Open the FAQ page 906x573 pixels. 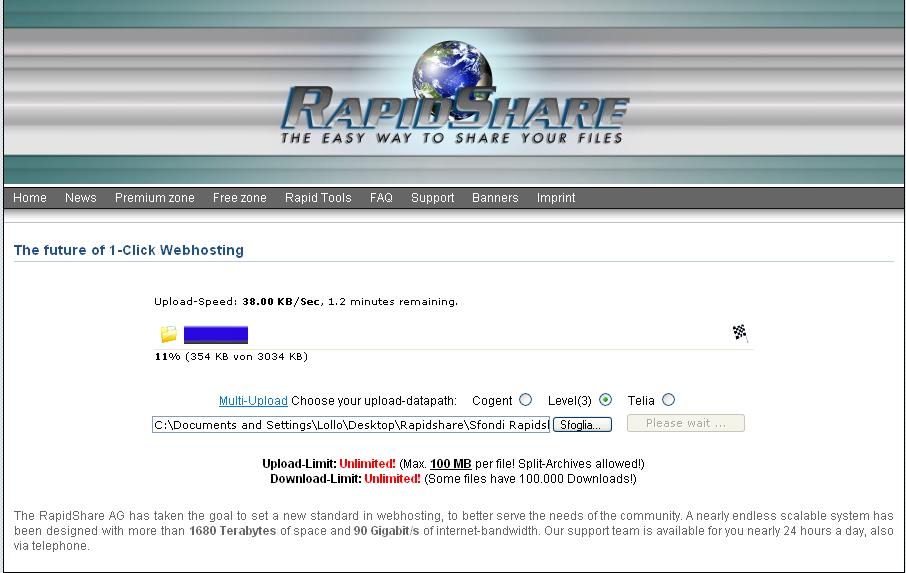pyautogui.click(x=381, y=198)
